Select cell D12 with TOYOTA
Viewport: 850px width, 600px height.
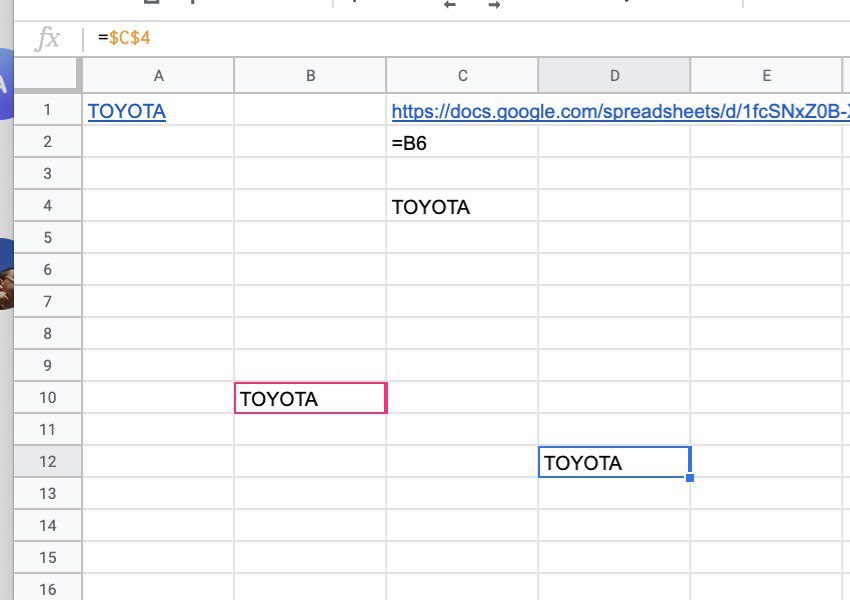click(614, 462)
